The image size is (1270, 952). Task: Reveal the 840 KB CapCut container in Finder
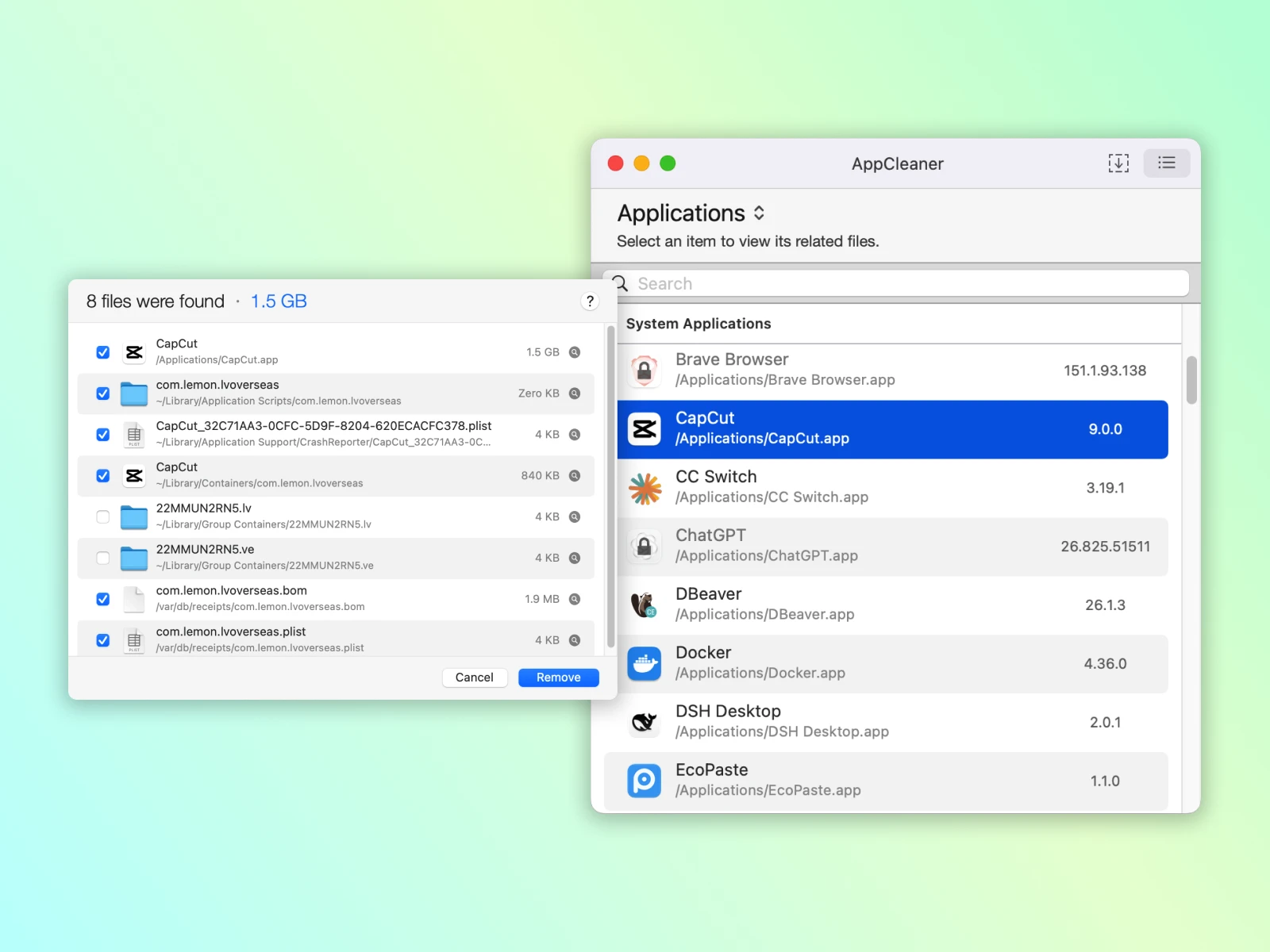click(x=575, y=476)
